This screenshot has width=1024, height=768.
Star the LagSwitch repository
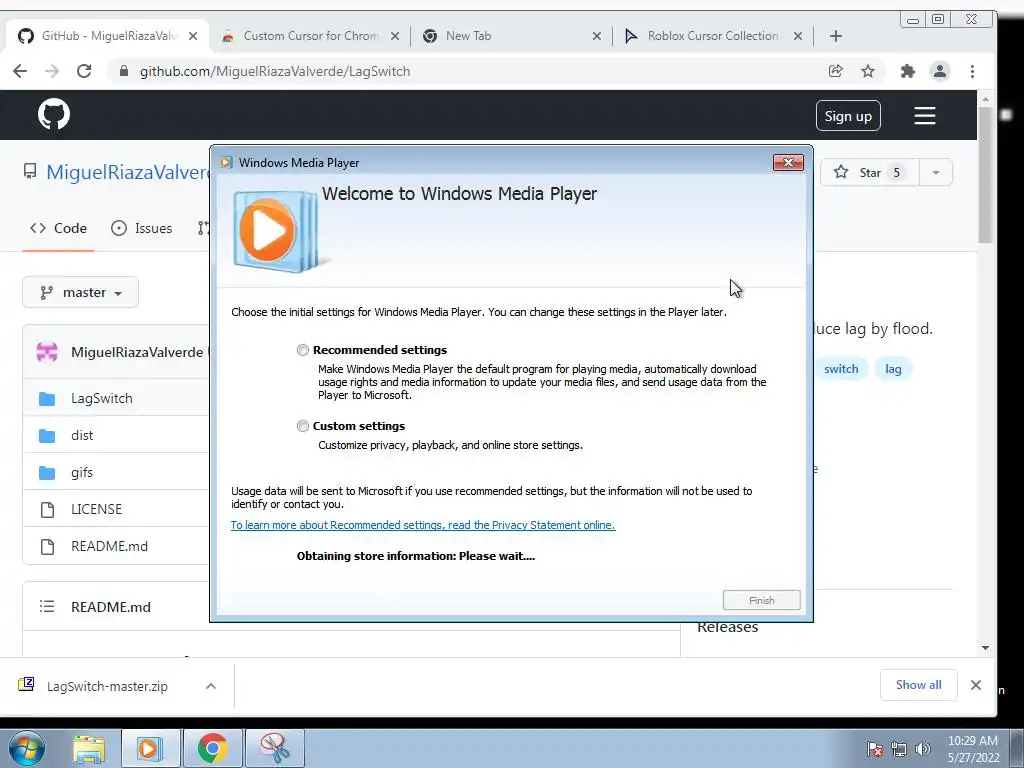[x=869, y=172]
